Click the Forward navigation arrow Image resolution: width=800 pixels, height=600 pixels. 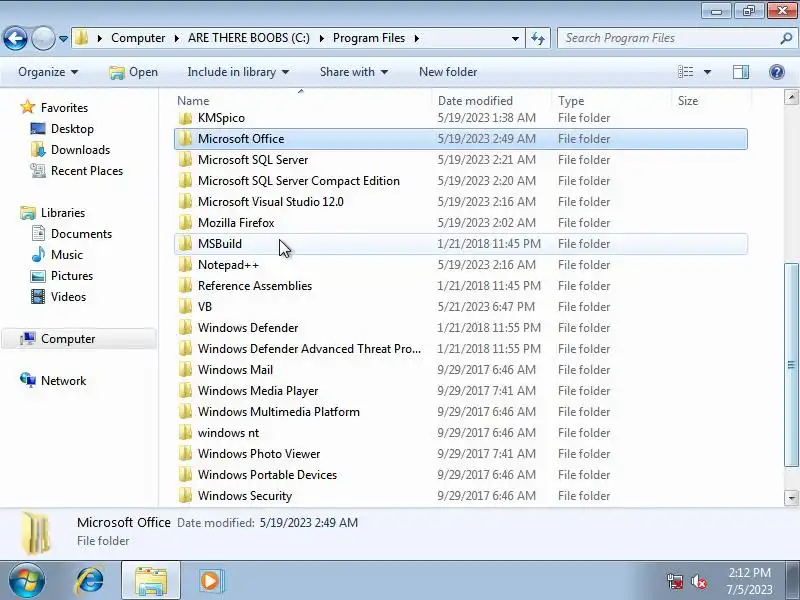point(43,38)
